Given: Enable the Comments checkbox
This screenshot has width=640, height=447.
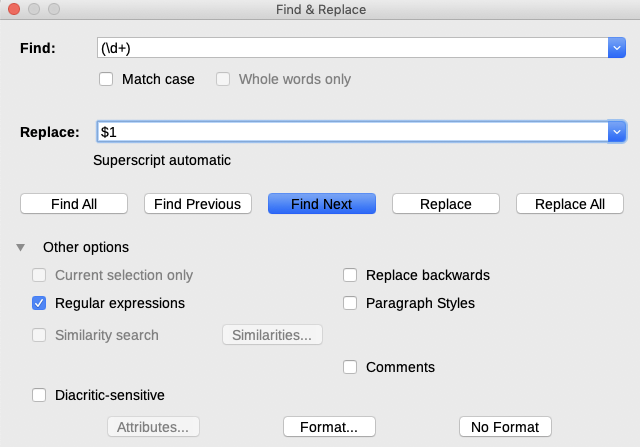Looking at the screenshot, I should pos(350,367).
